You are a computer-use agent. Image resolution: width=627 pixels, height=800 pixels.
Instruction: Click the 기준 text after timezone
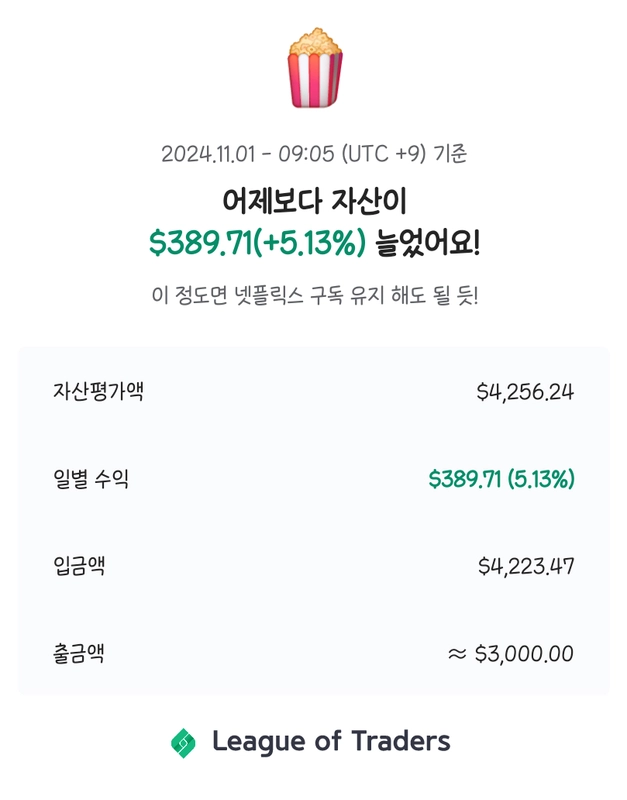coord(450,154)
